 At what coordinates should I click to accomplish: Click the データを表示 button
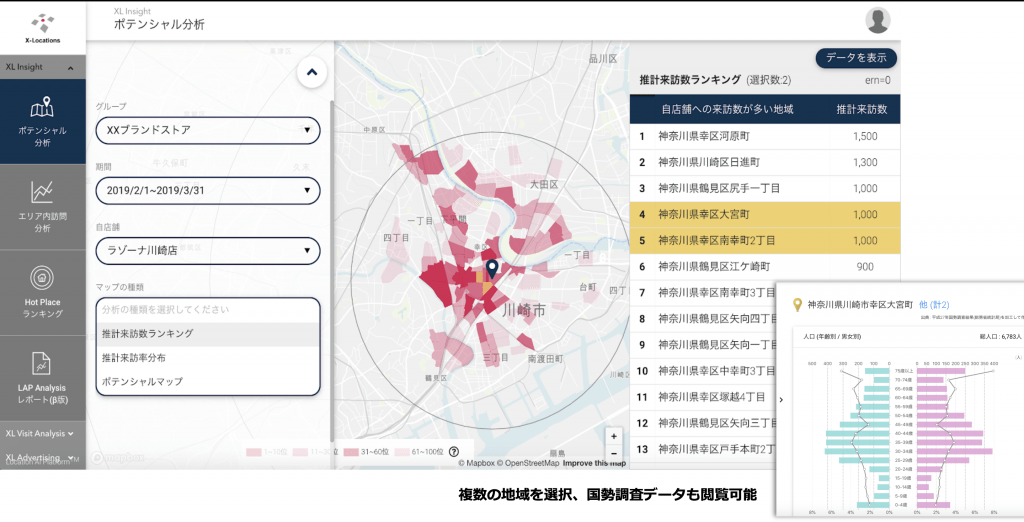856,58
